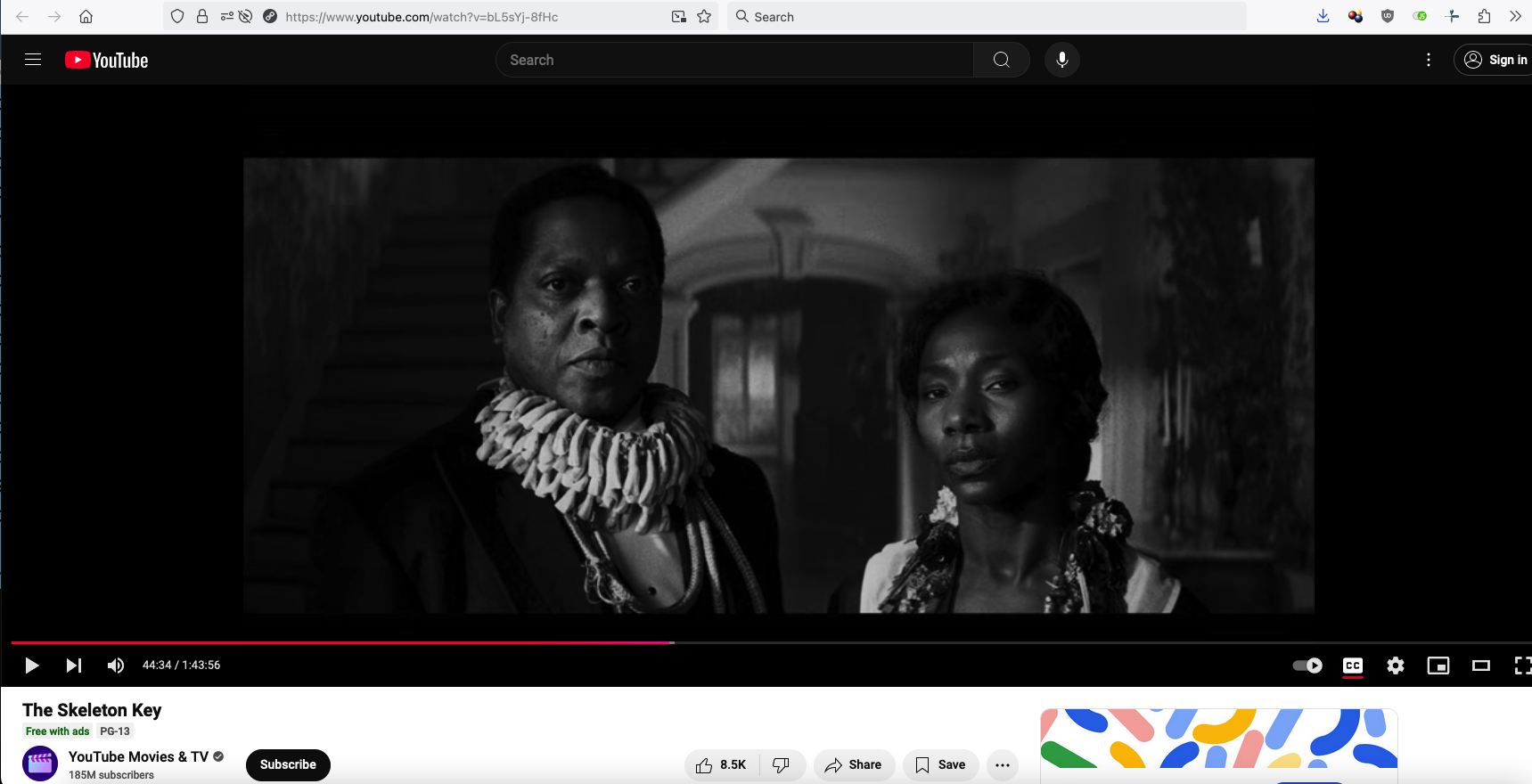Open the browser Extensions puzzle menu
1532x784 pixels.
[x=1485, y=17]
